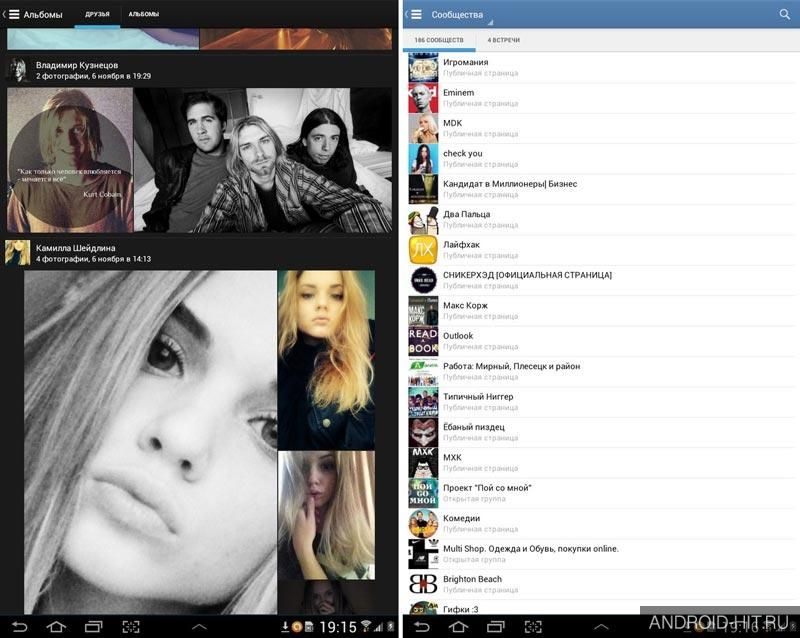Open the Brighton Beach BB logo icon
800x638 pixels.
423,584
